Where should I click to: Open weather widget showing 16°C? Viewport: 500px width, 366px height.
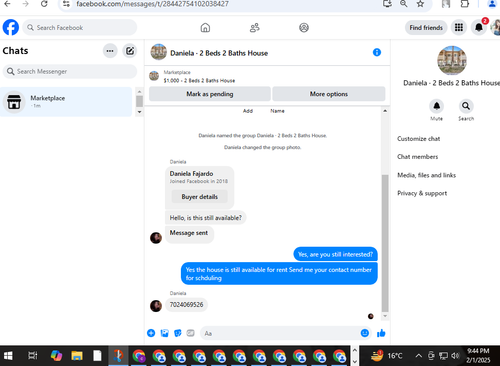(386, 356)
